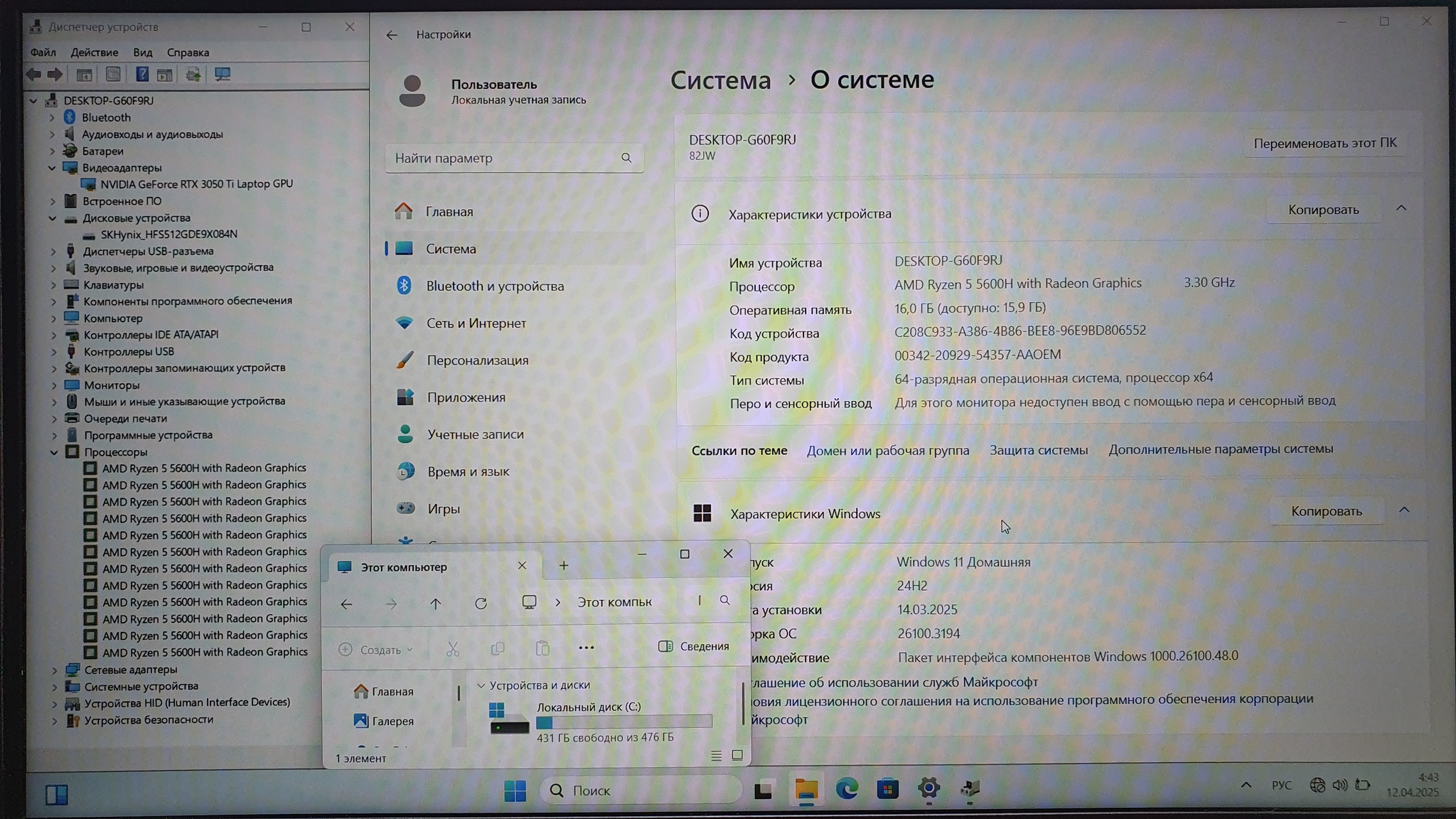This screenshot has height=819, width=1456.
Task: Select Персонализация in Settings sidebar
Action: coord(477,360)
